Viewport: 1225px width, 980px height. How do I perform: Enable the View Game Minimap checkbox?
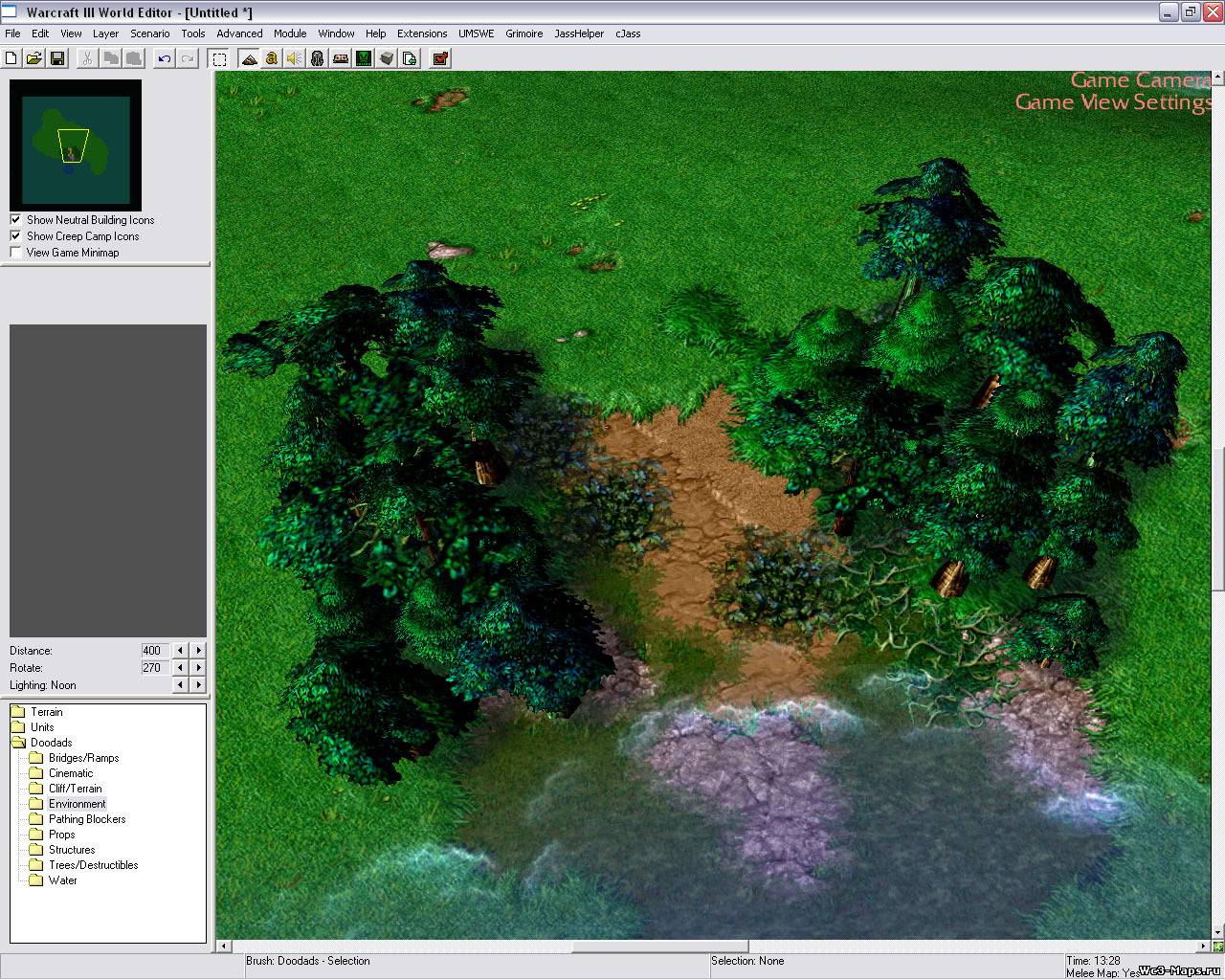(15, 253)
